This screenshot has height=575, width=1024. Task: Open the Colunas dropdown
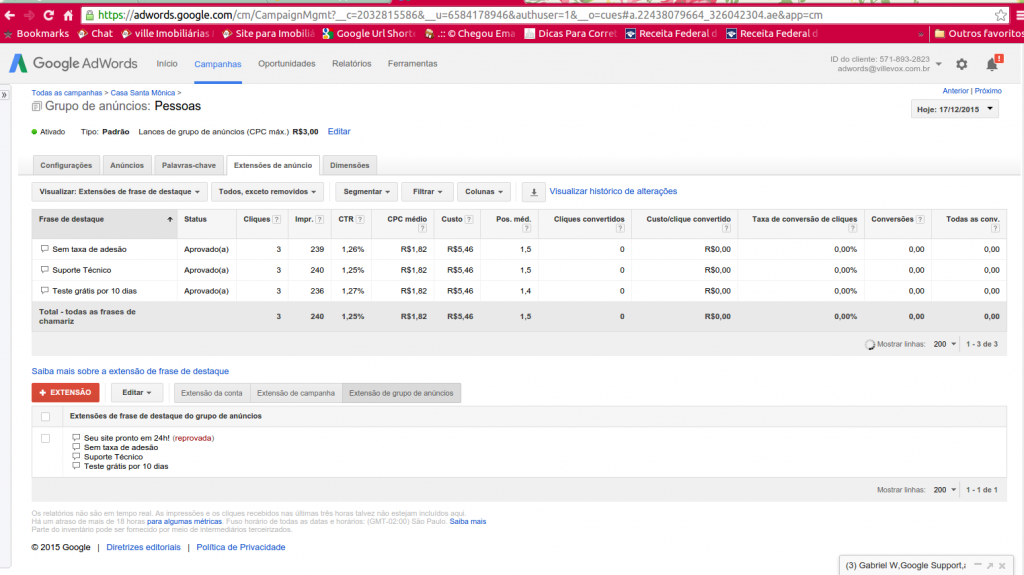pyautogui.click(x=487, y=191)
